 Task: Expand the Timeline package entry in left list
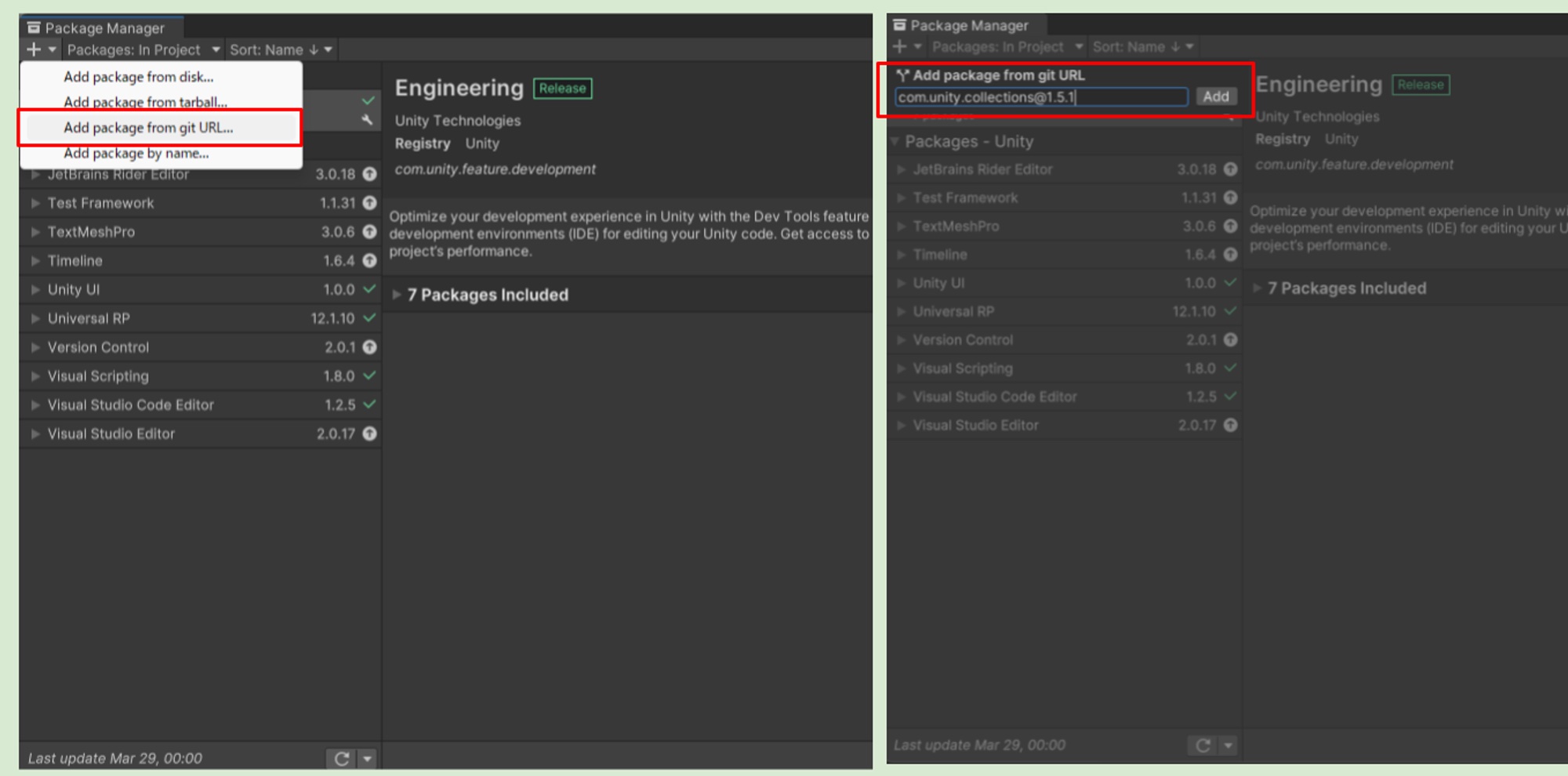coord(35,261)
